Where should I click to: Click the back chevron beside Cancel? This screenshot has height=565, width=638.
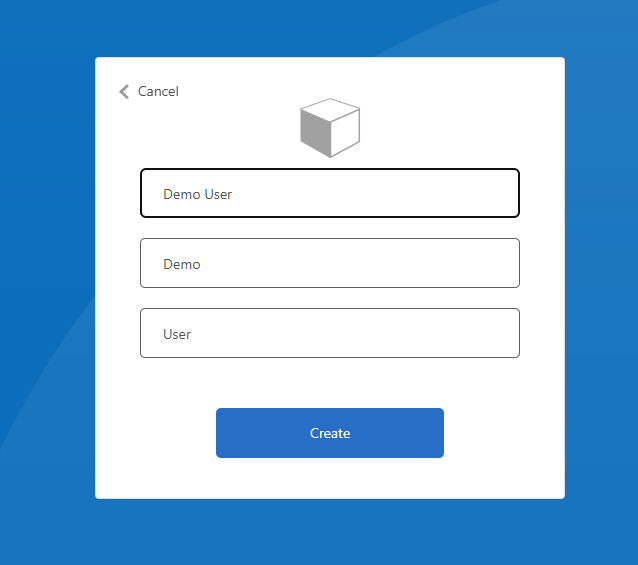pos(124,92)
